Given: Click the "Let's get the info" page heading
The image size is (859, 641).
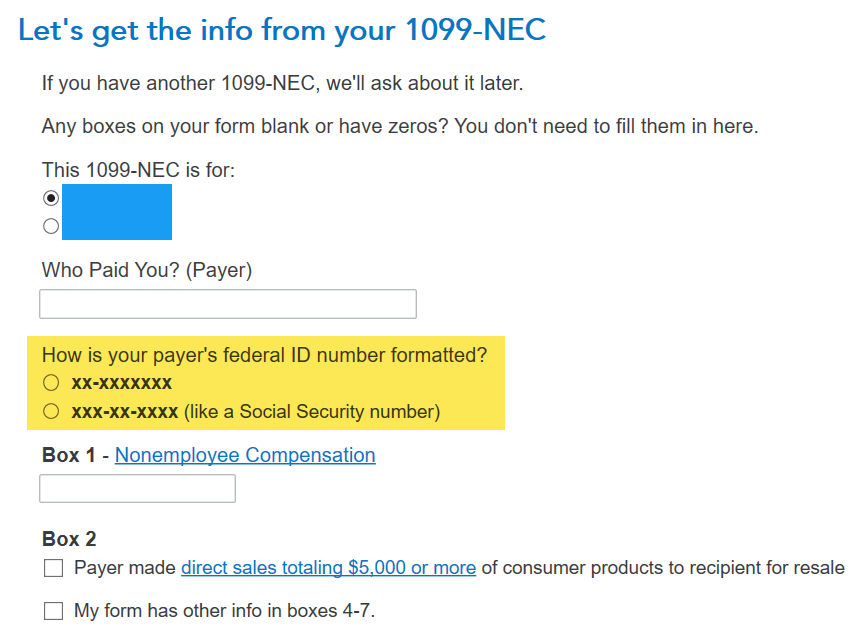Looking at the screenshot, I should [x=282, y=30].
